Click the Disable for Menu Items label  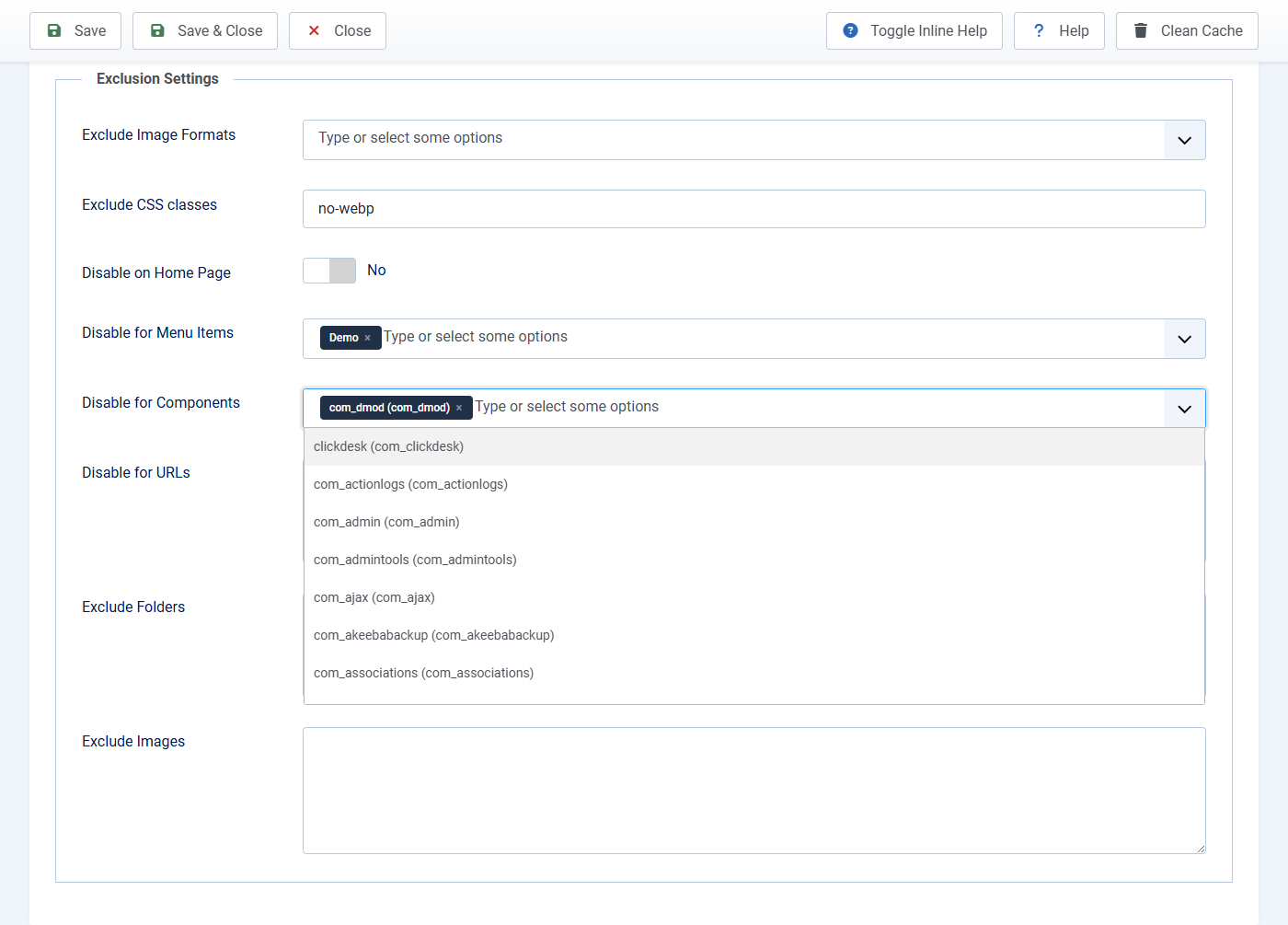[157, 333]
